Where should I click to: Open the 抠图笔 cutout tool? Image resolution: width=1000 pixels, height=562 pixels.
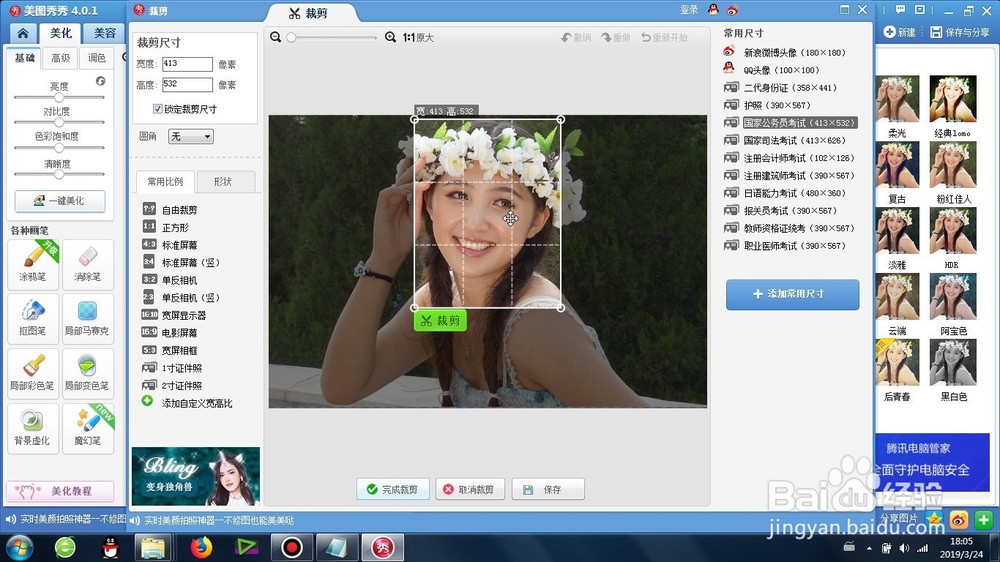point(33,318)
